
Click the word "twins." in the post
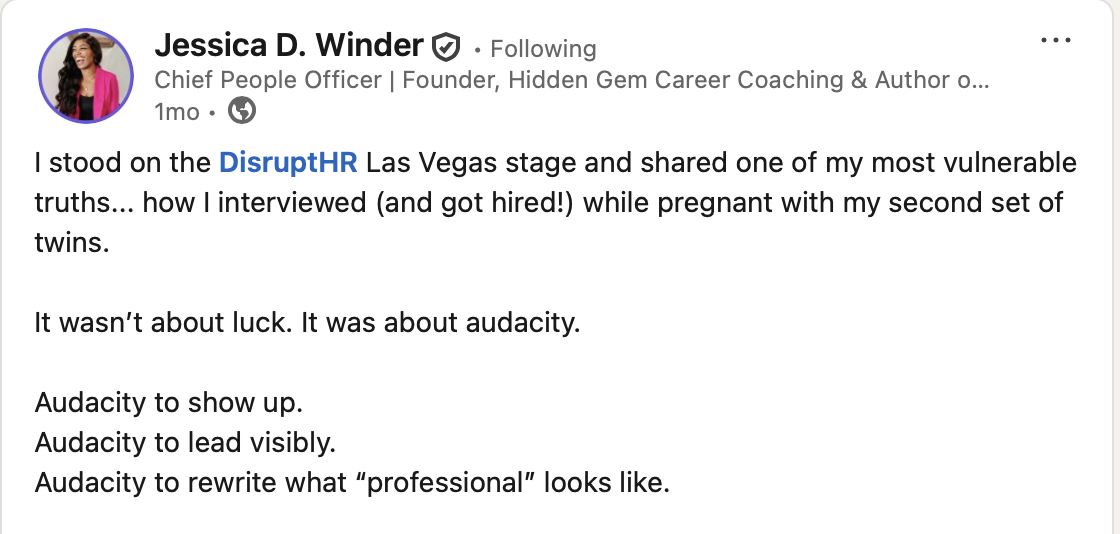click(x=71, y=242)
